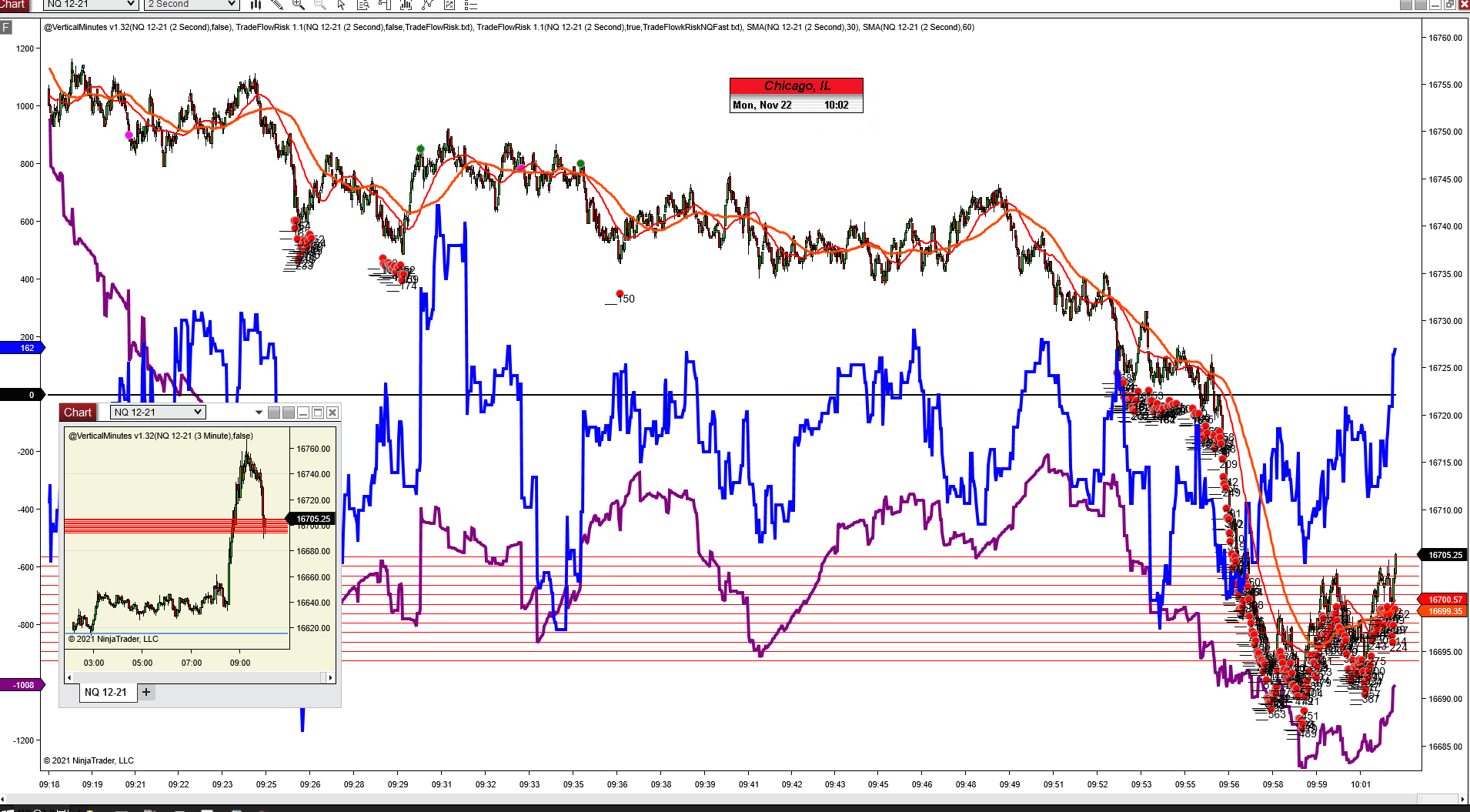Click the black 0 level marker on left axis
This screenshot has width=1470, height=812.
tap(23, 395)
